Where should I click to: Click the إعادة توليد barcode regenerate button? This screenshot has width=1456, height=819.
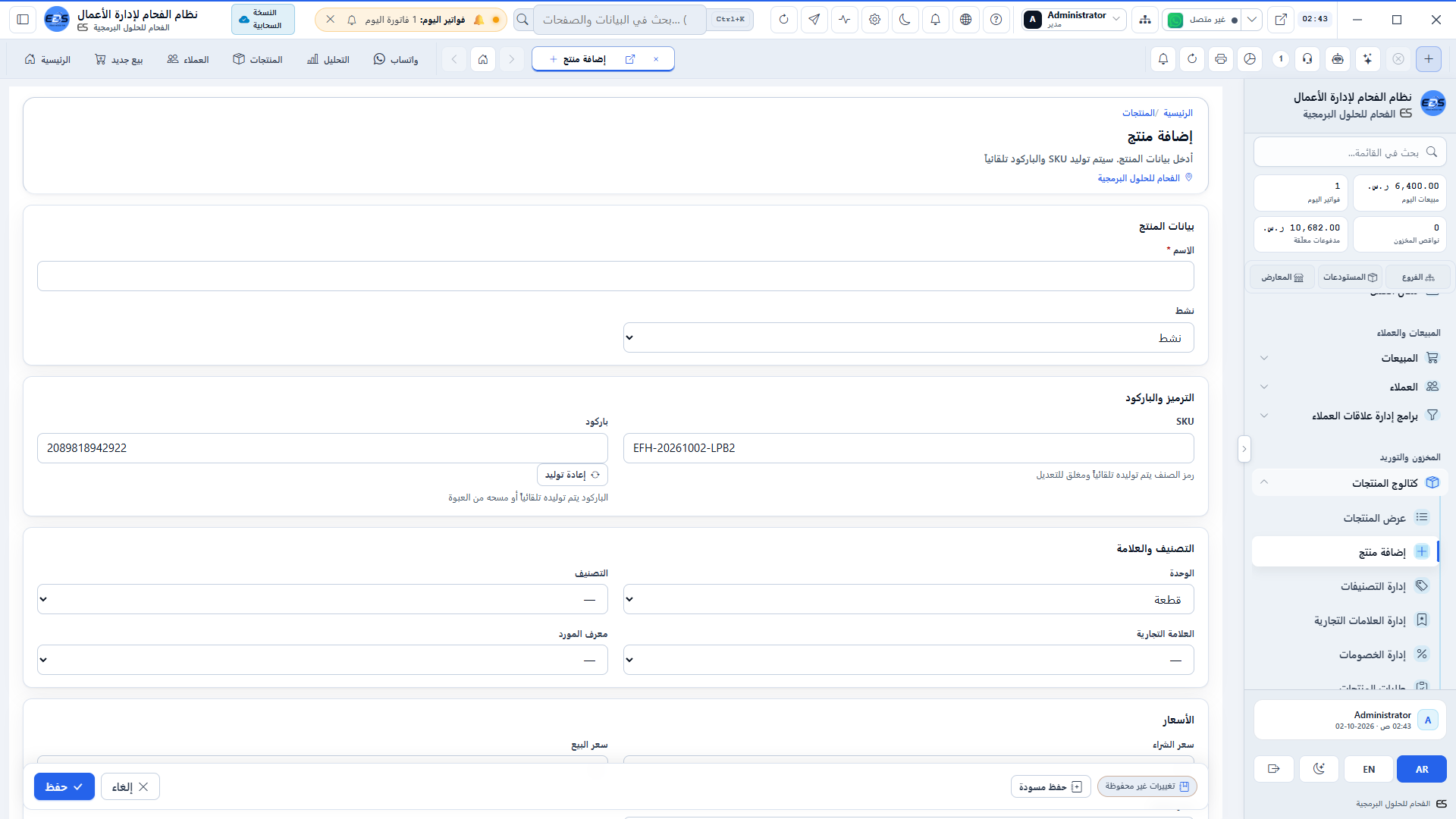coord(573,475)
